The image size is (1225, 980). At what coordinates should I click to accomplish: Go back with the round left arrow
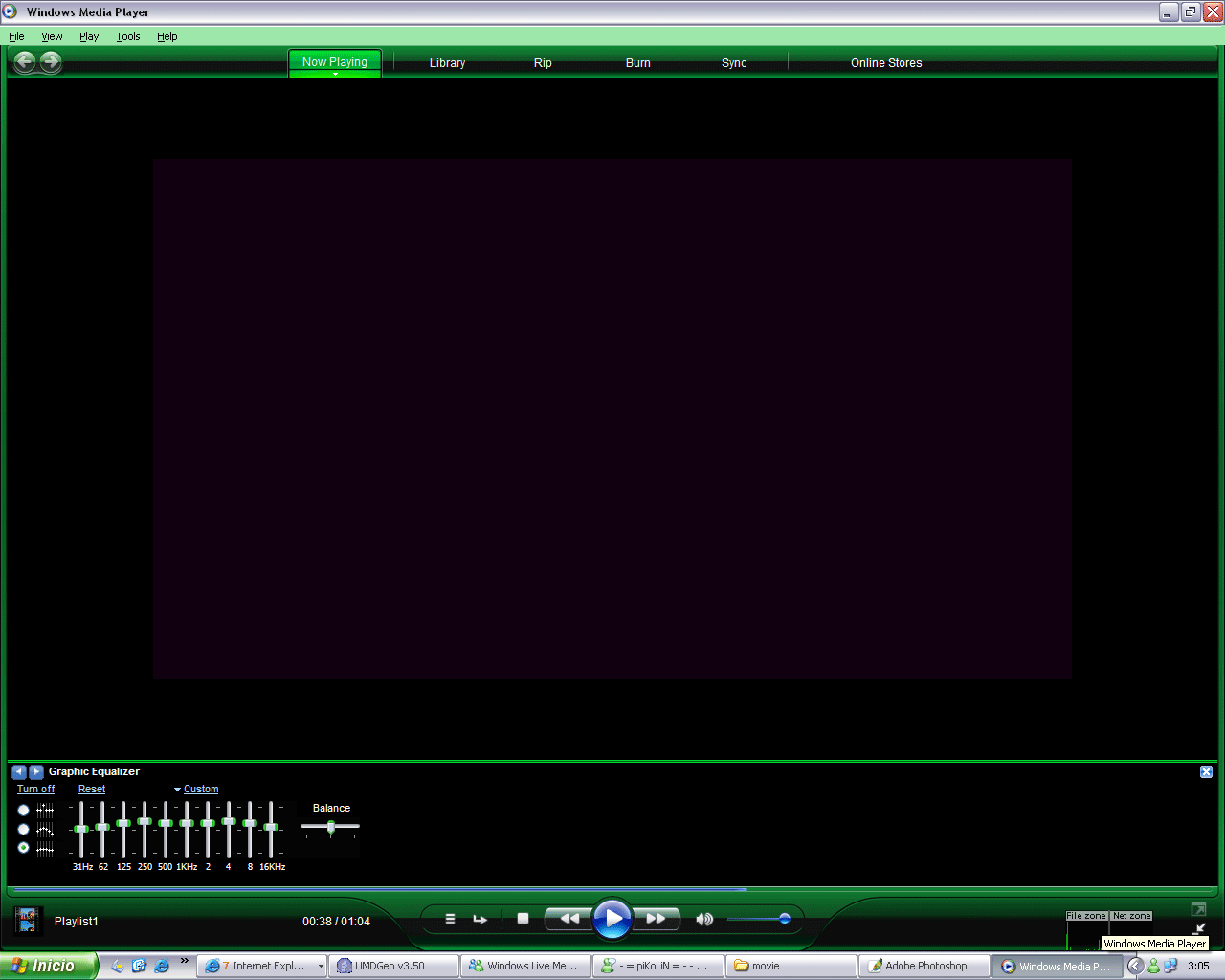(x=25, y=62)
